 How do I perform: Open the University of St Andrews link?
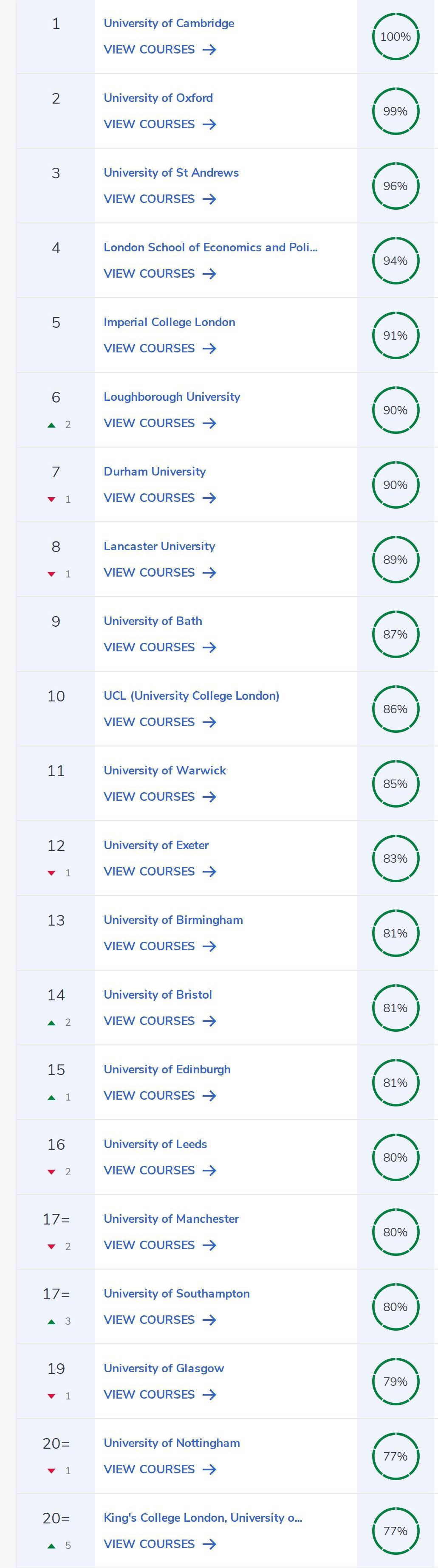171,172
